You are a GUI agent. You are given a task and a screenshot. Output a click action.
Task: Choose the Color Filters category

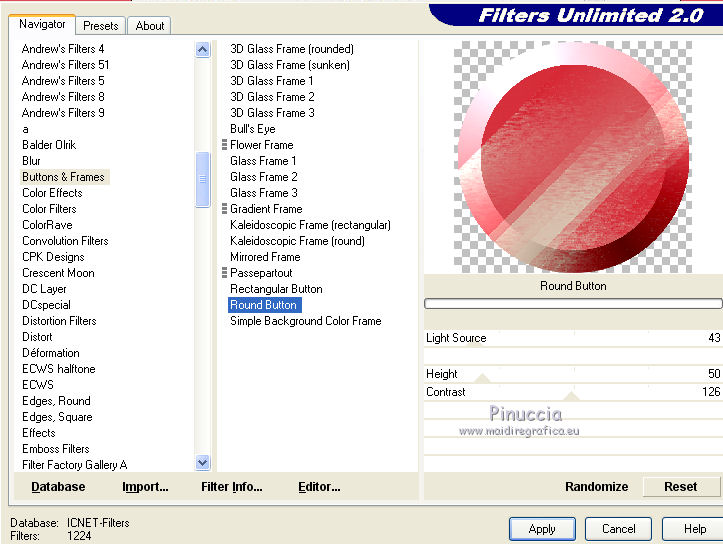(x=49, y=209)
